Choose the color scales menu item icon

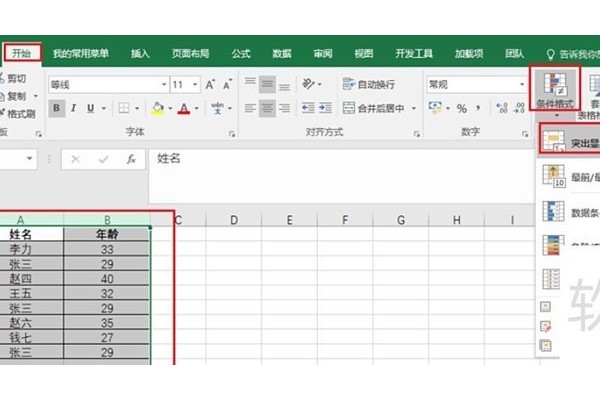pyautogui.click(x=553, y=245)
